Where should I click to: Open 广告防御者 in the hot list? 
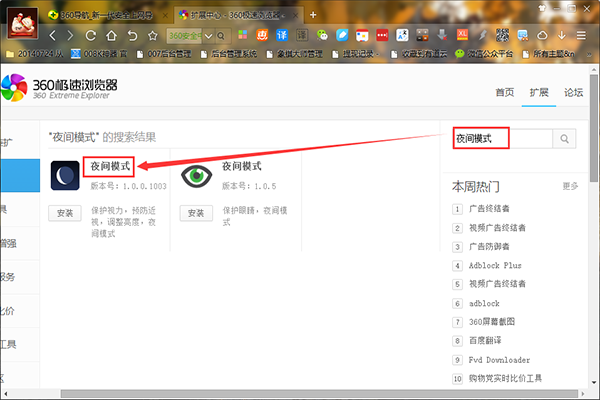(489, 247)
